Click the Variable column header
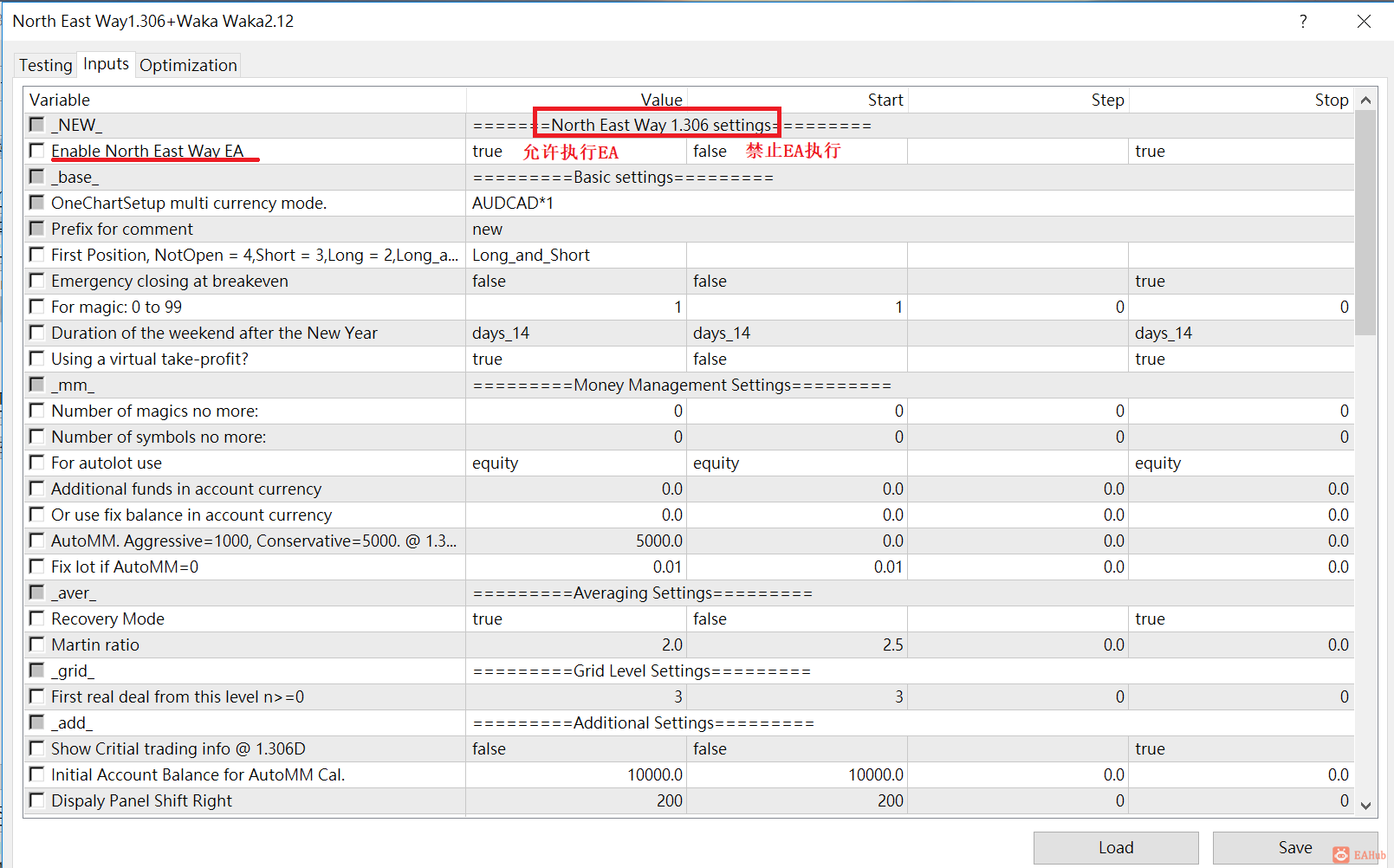1394x868 pixels. (245, 100)
